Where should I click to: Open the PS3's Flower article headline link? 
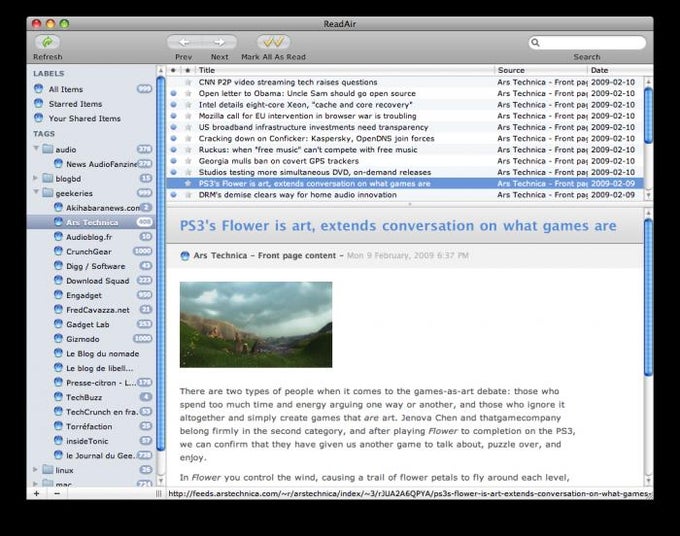coord(398,226)
